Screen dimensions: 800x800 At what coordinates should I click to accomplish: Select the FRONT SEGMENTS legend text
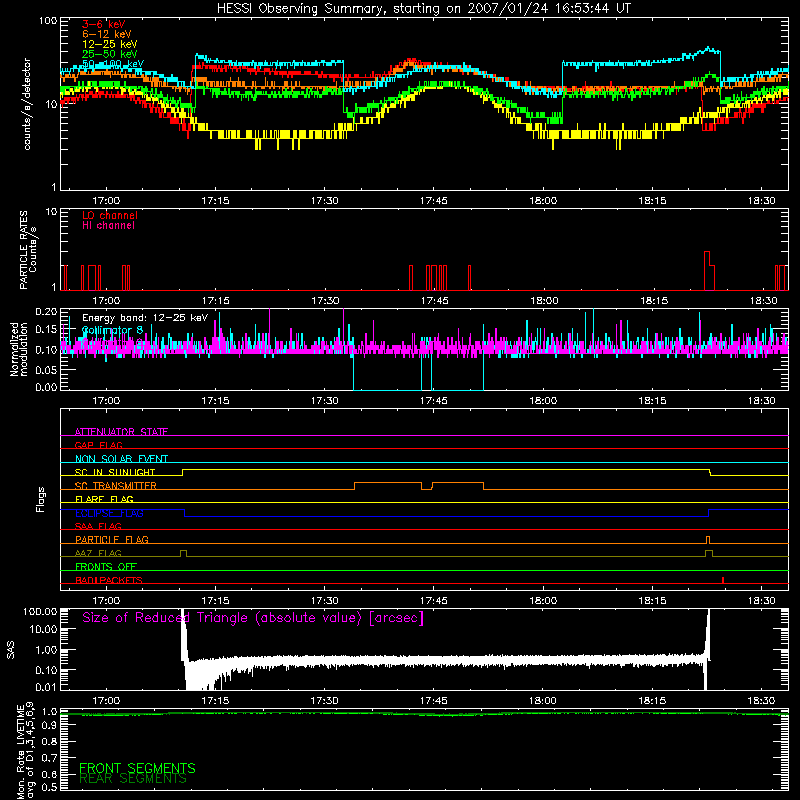pyautogui.click(x=137, y=768)
